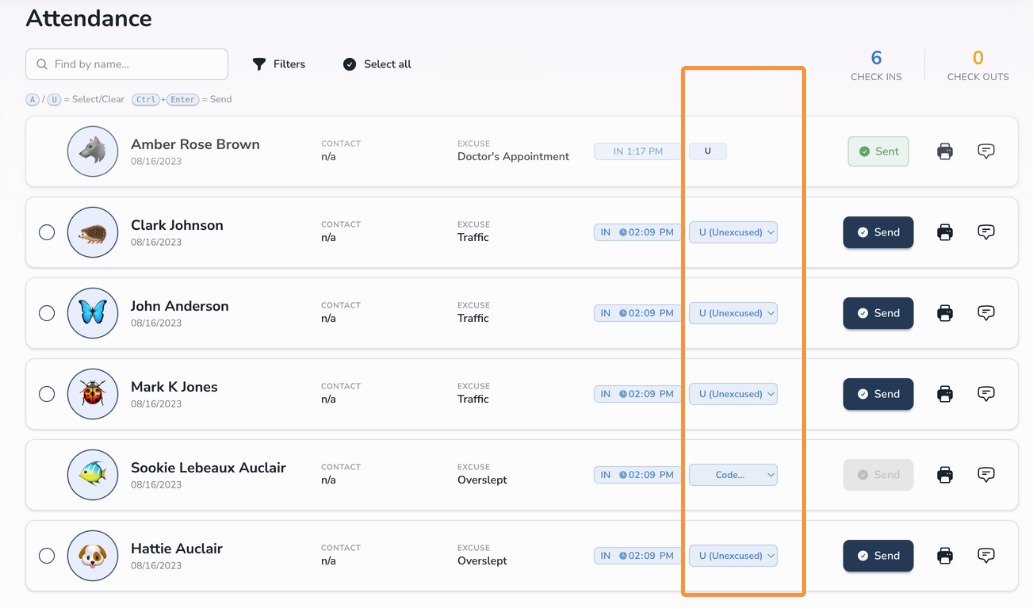Click Sent status for Amber Rose Brown

pyautogui.click(x=878, y=152)
